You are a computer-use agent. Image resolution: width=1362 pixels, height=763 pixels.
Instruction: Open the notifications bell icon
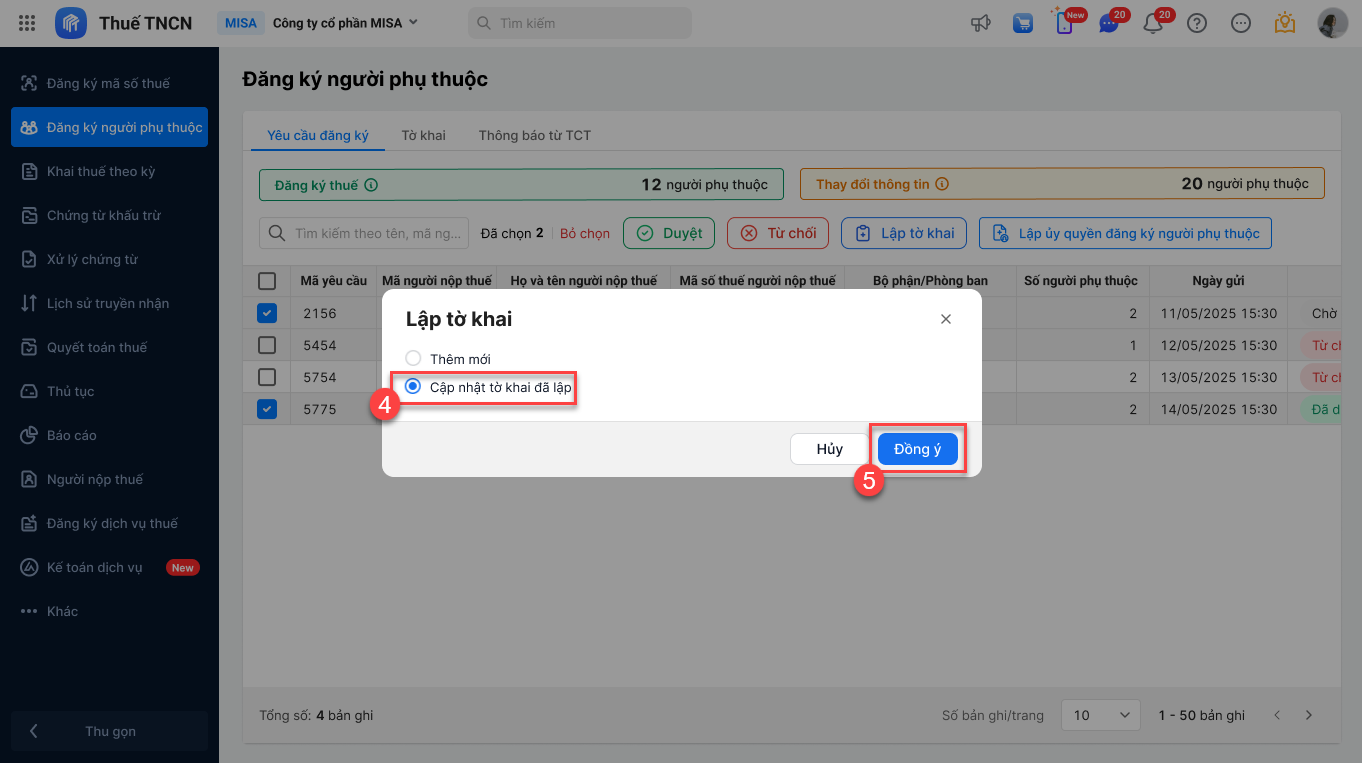point(1153,23)
